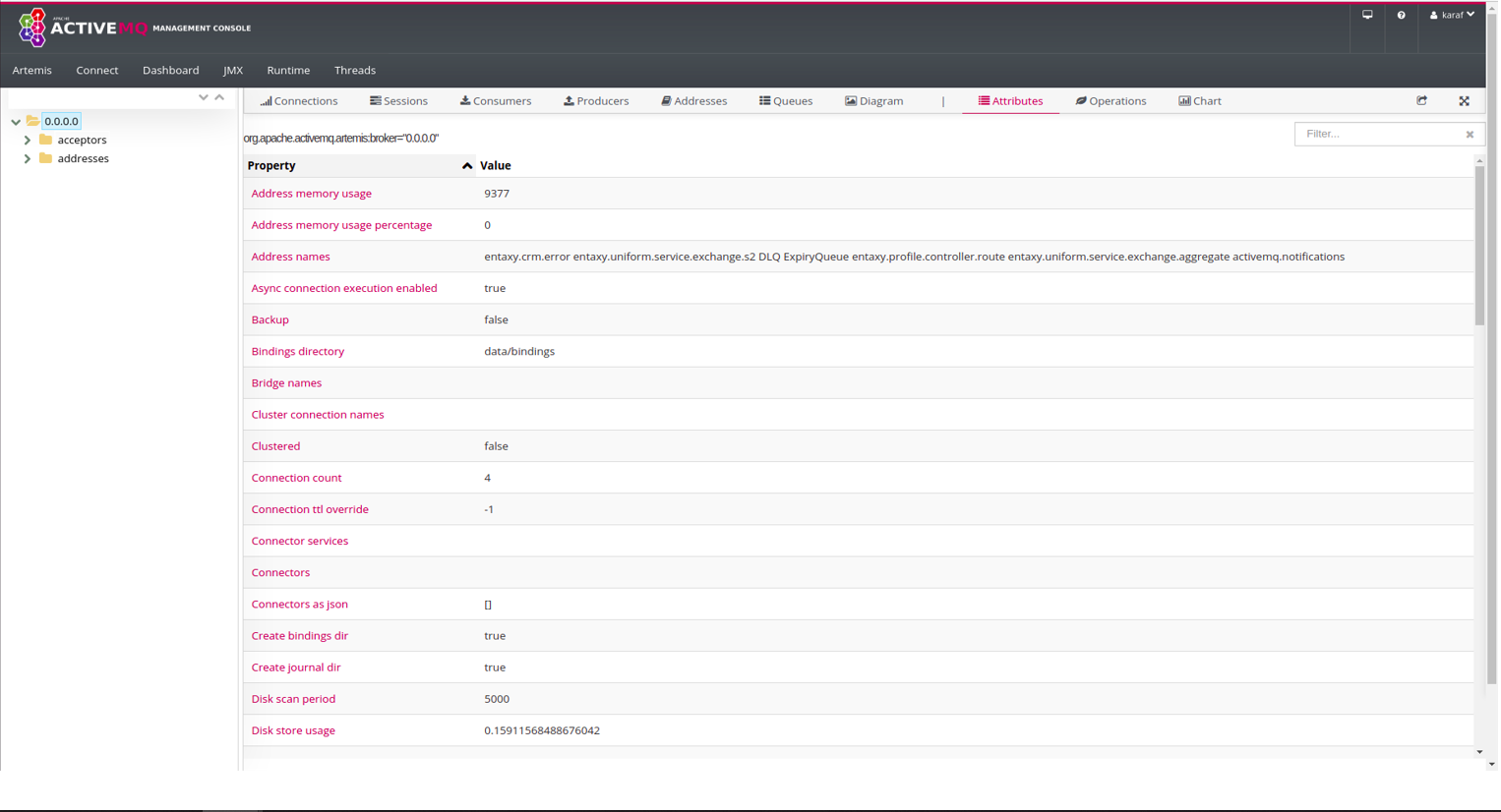Open the help question mark icon

point(1401,15)
